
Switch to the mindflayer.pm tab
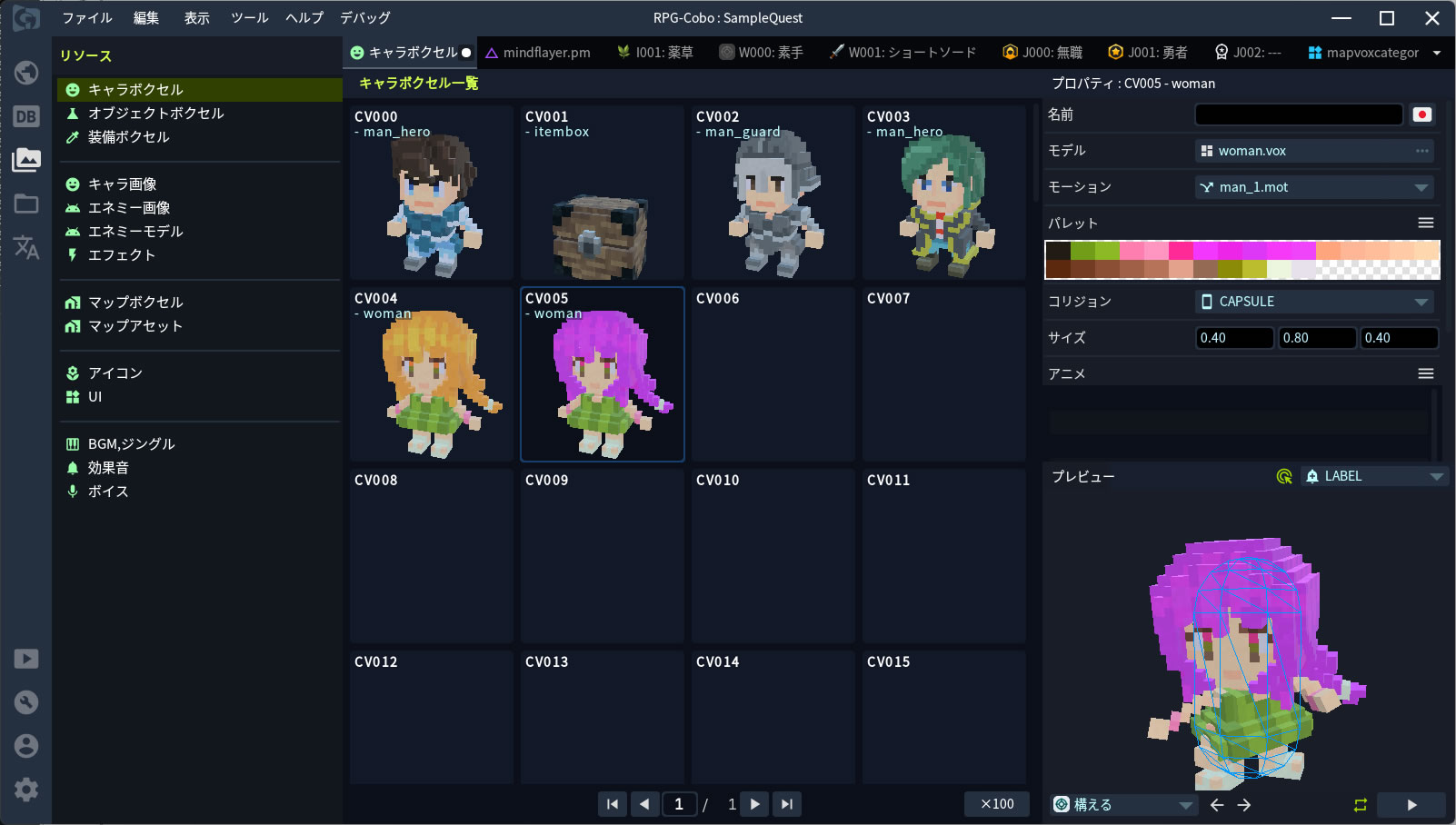(538, 53)
